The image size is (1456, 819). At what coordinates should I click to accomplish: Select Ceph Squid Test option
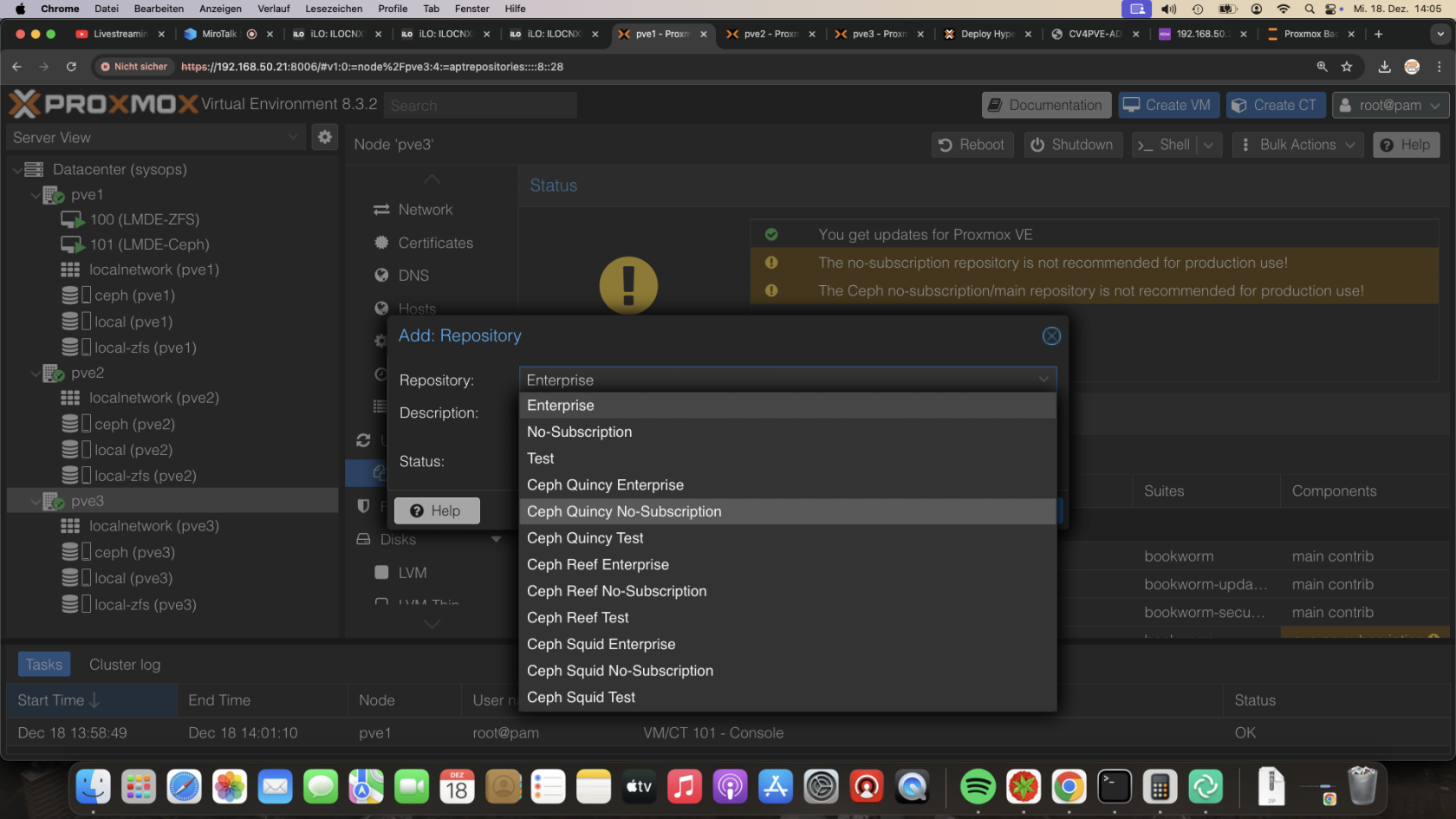[787, 697]
